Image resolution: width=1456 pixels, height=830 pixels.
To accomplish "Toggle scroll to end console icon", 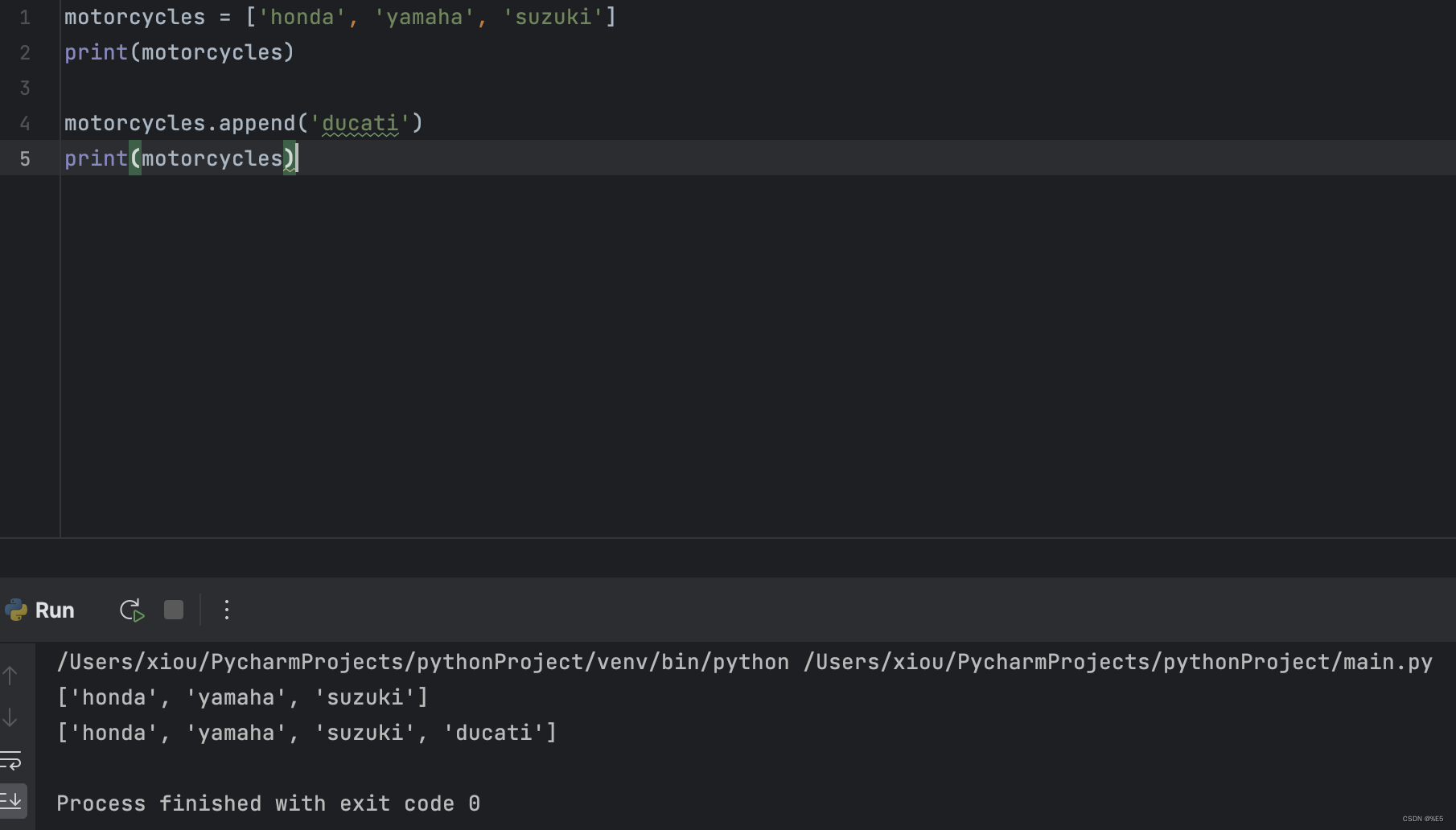I will pos(12,801).
